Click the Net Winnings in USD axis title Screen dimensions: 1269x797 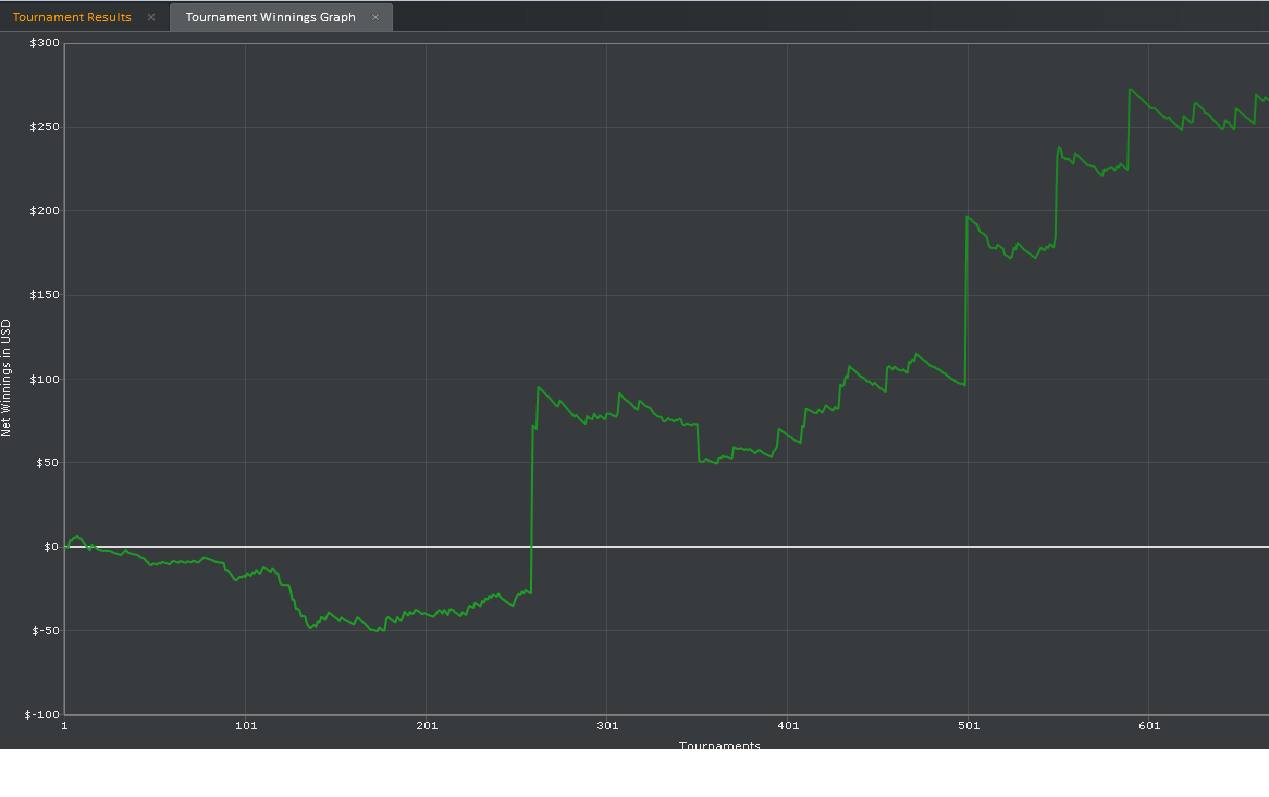[x=6, y=378]
